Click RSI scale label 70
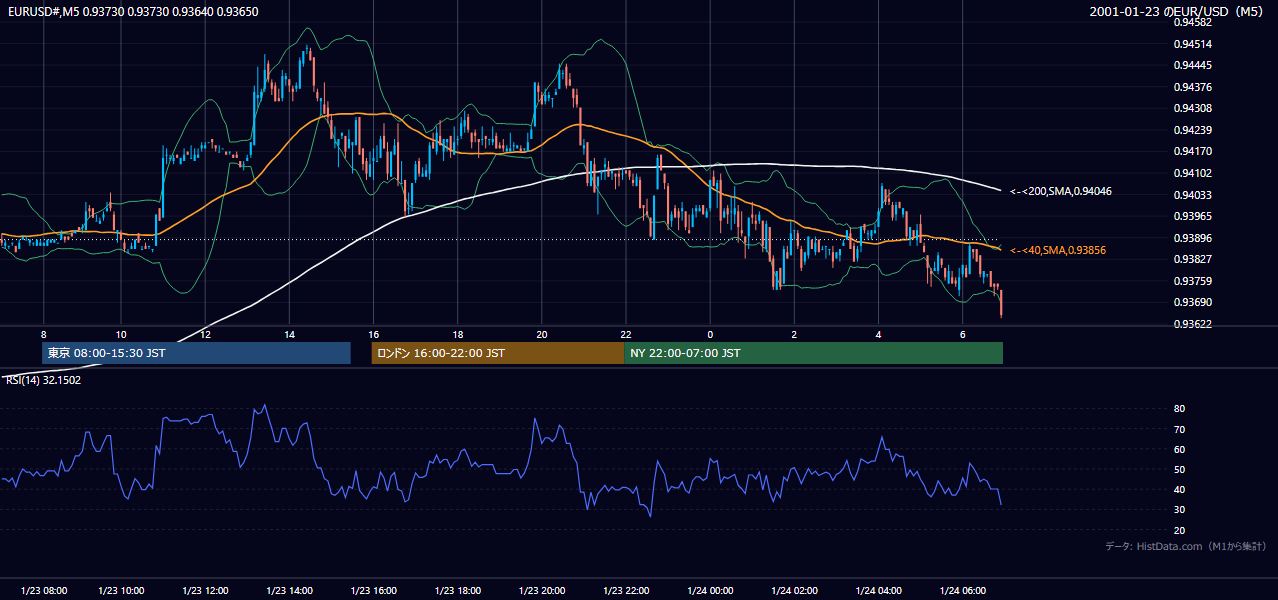 1180,429
